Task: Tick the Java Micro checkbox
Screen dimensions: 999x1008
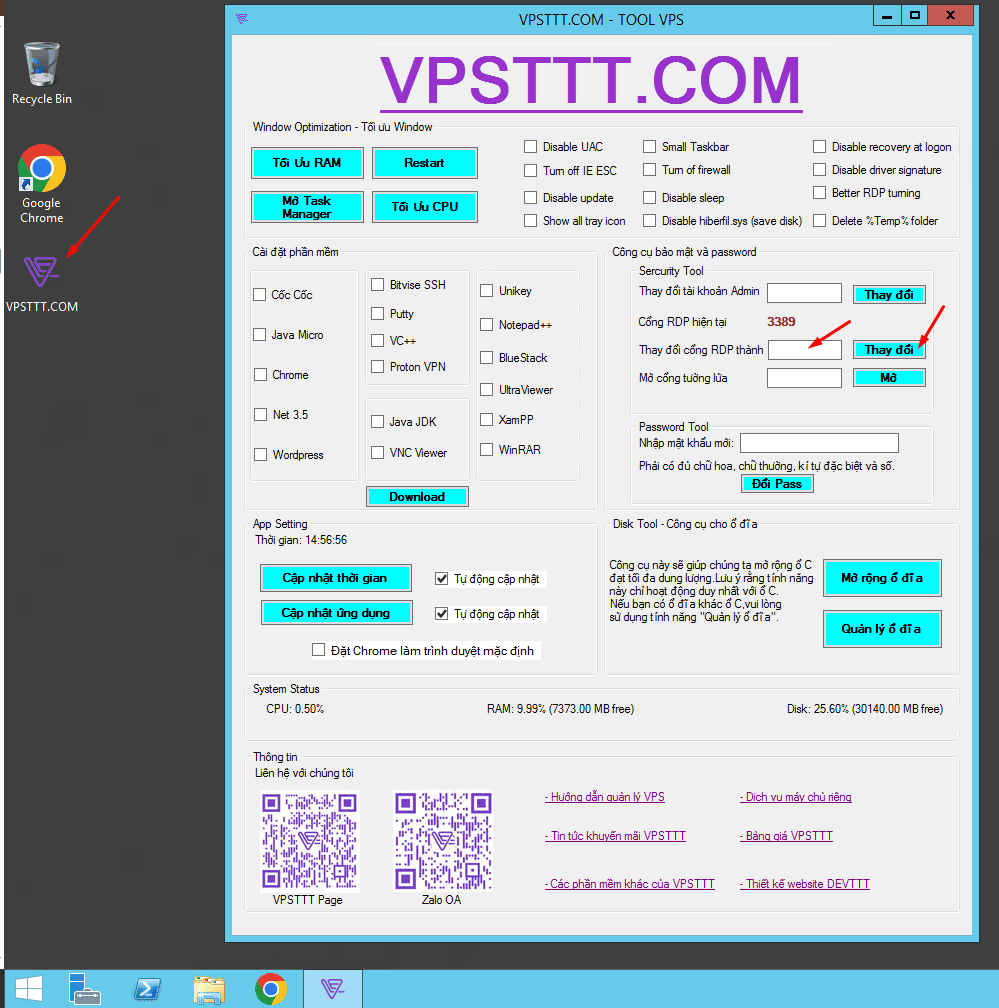Action: point(260,334)
